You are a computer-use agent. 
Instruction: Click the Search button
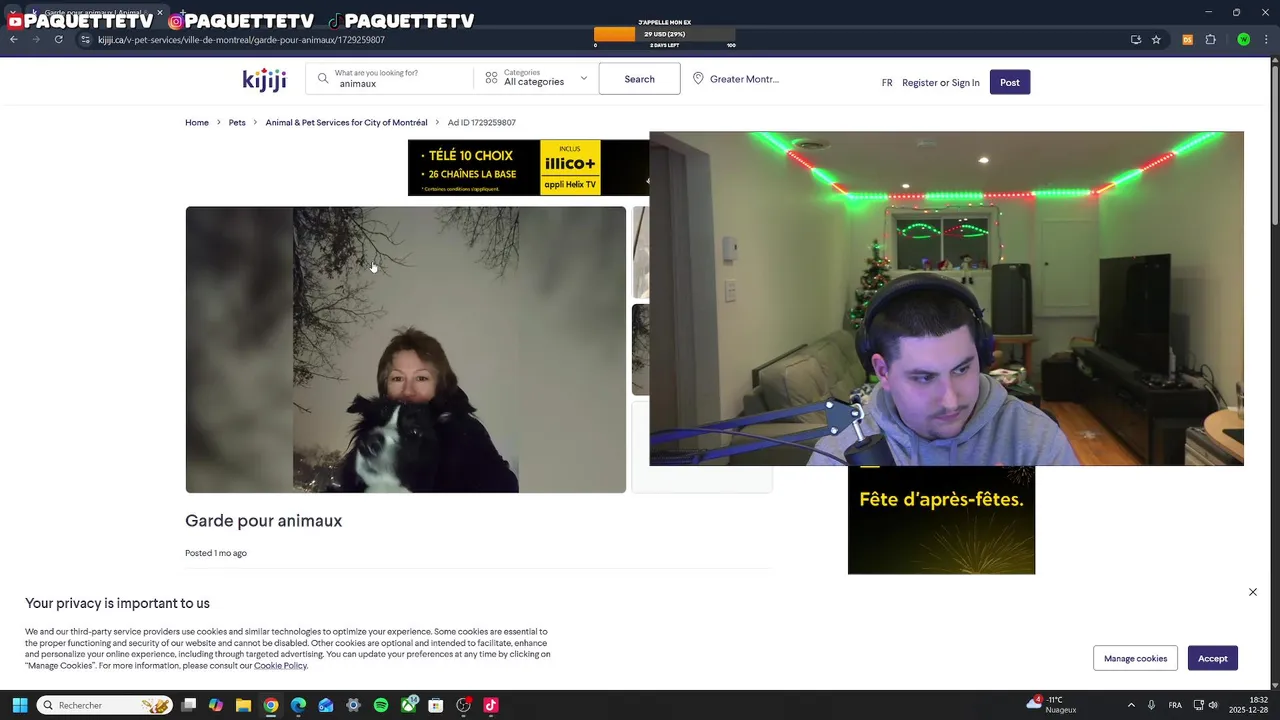coord(639,79)
